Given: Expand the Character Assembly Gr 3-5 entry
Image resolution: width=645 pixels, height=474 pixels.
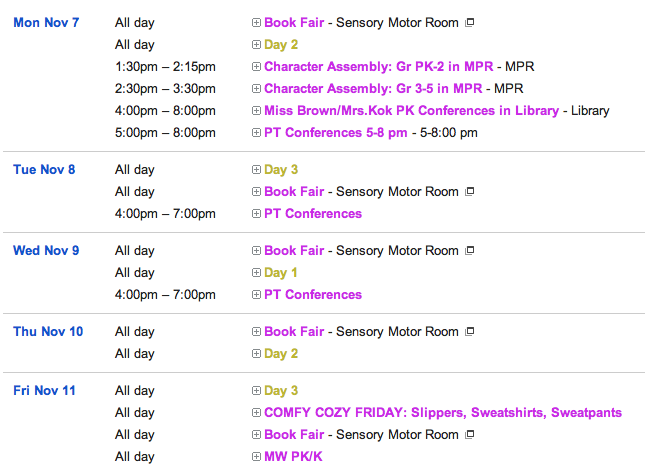Looking at the screenshot, I should 256,88.
